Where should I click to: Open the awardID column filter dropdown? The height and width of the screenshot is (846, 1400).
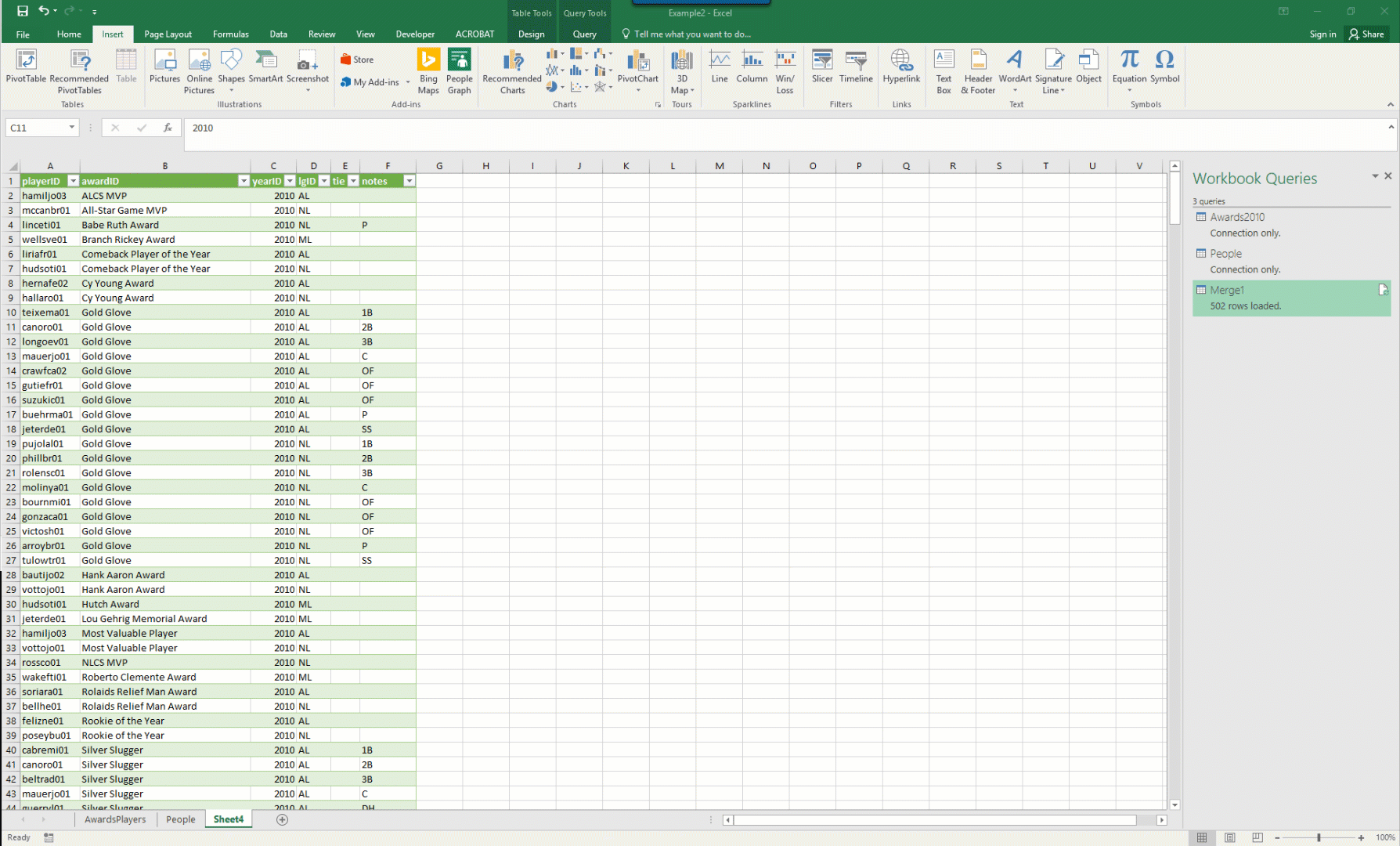(x=243, y=181)
